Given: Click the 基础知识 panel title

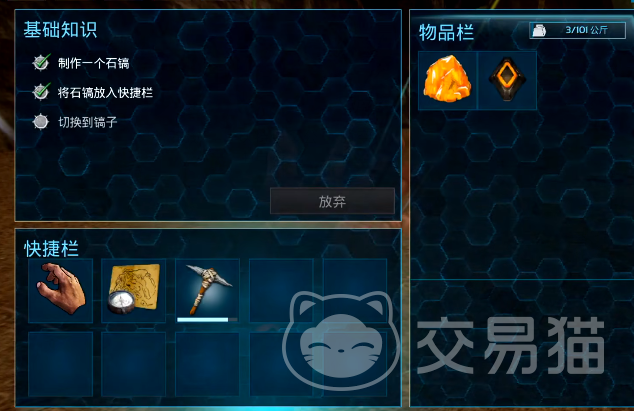Looking at the screenshot, I should (60, 30).
